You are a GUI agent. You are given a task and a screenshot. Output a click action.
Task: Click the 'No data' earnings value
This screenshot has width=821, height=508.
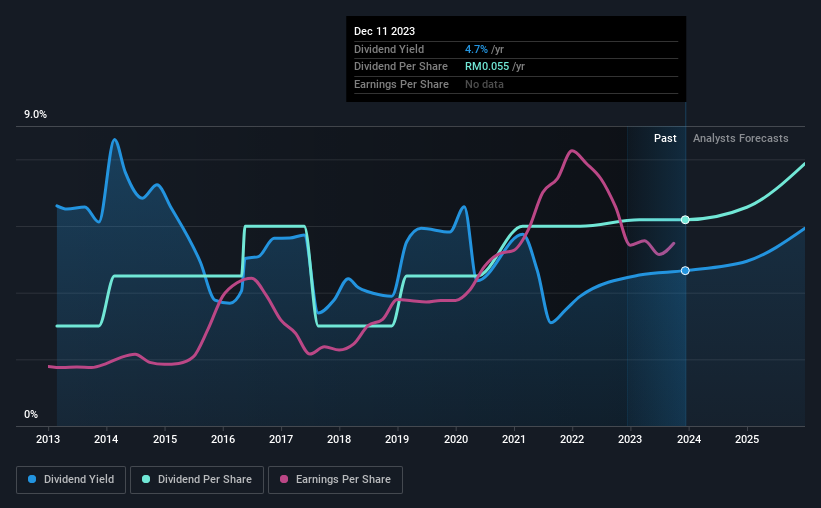tap(484, 84)
